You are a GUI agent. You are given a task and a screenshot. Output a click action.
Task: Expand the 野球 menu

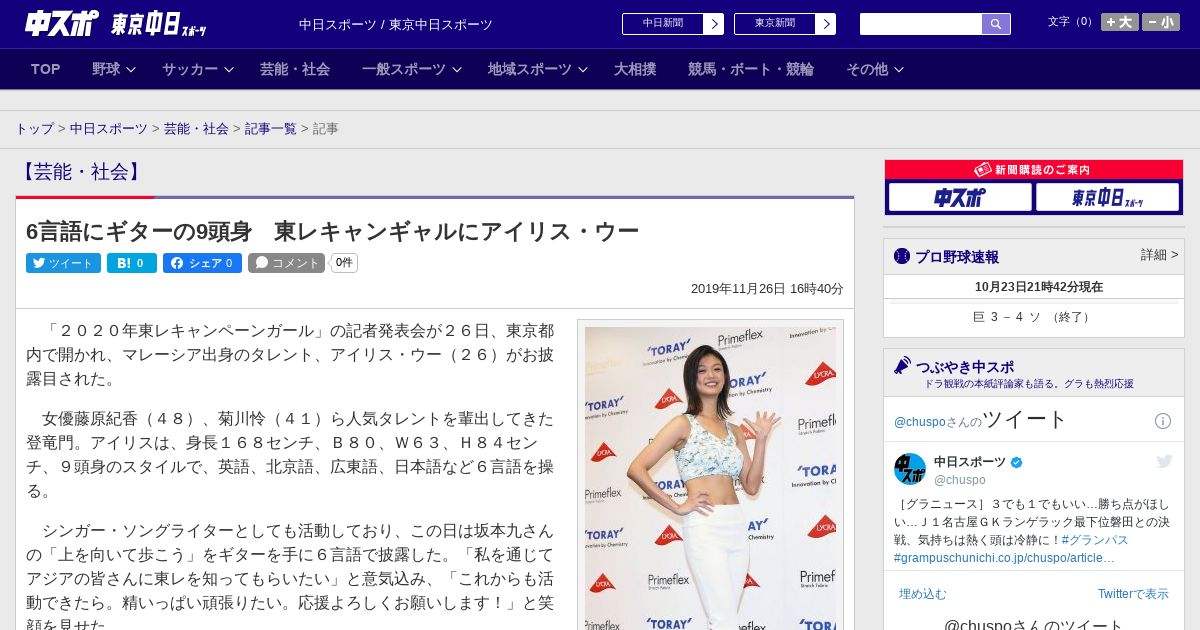tap(113, 69)
